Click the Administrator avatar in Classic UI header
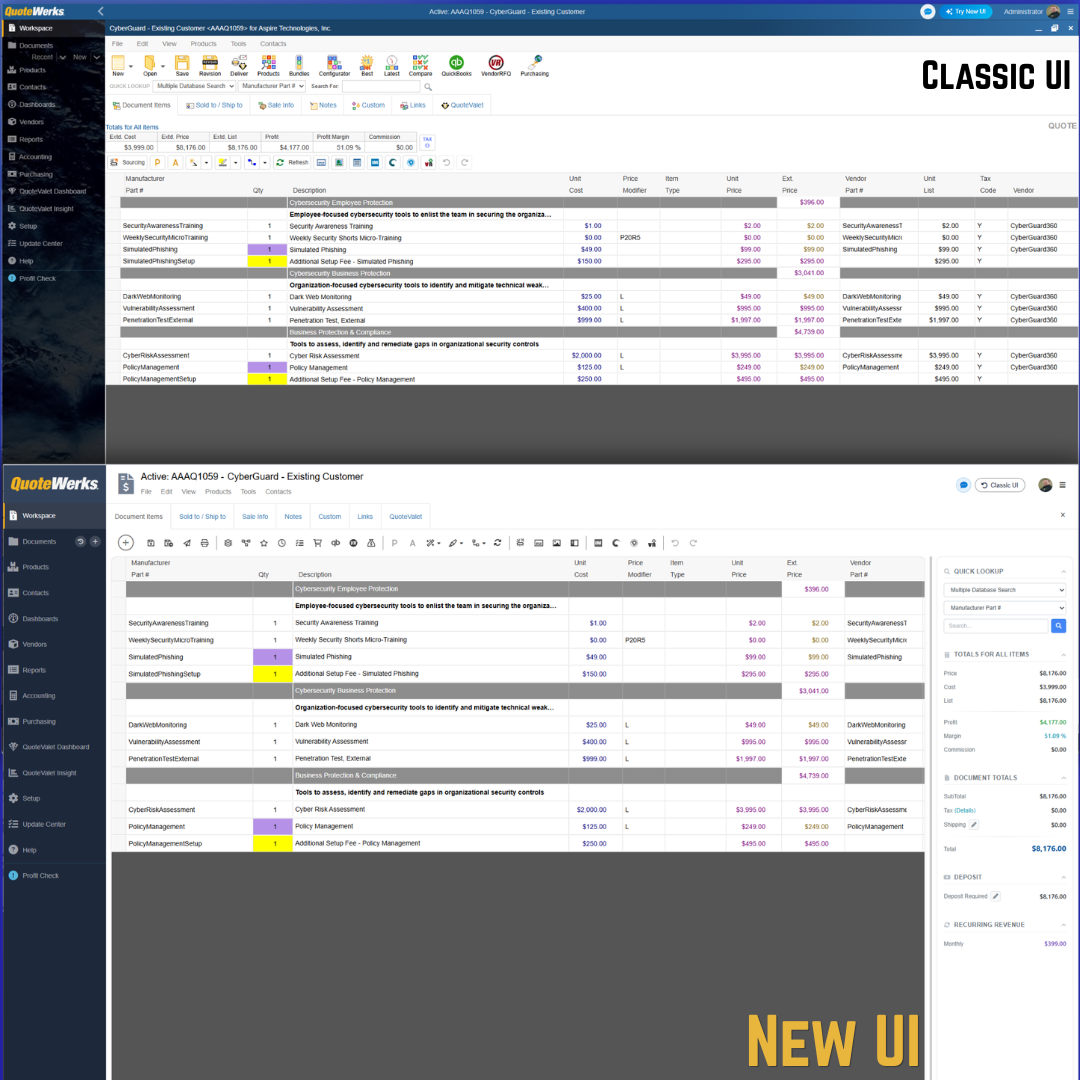Viewport: 1080px width, 1080px height. point(1053,12)
